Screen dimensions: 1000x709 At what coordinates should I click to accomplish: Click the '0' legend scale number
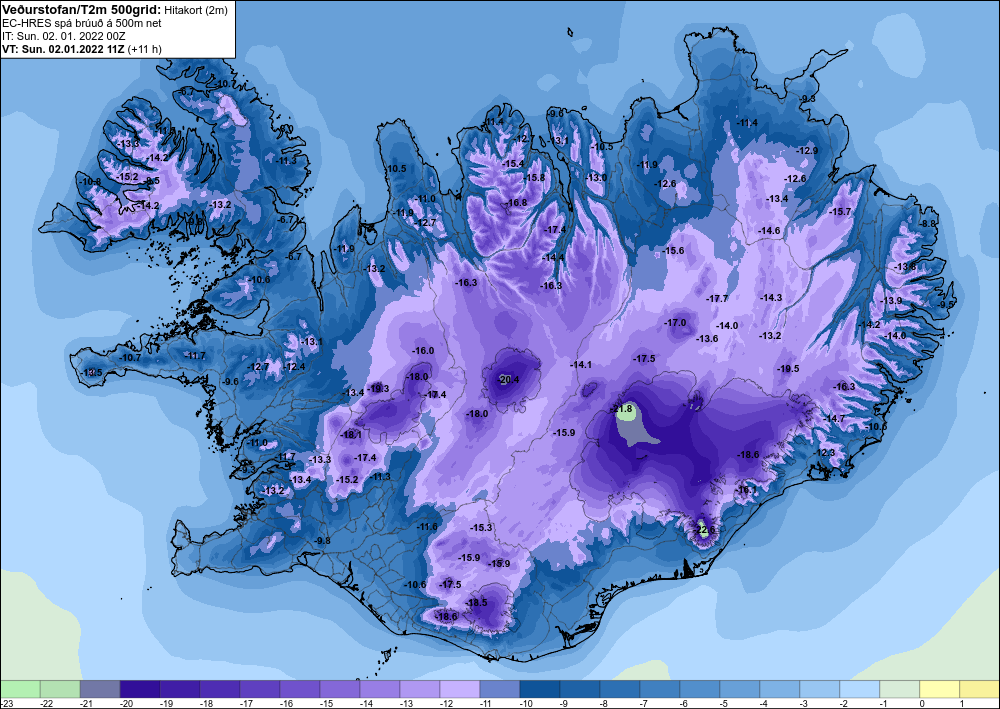(x=920, y=703)
